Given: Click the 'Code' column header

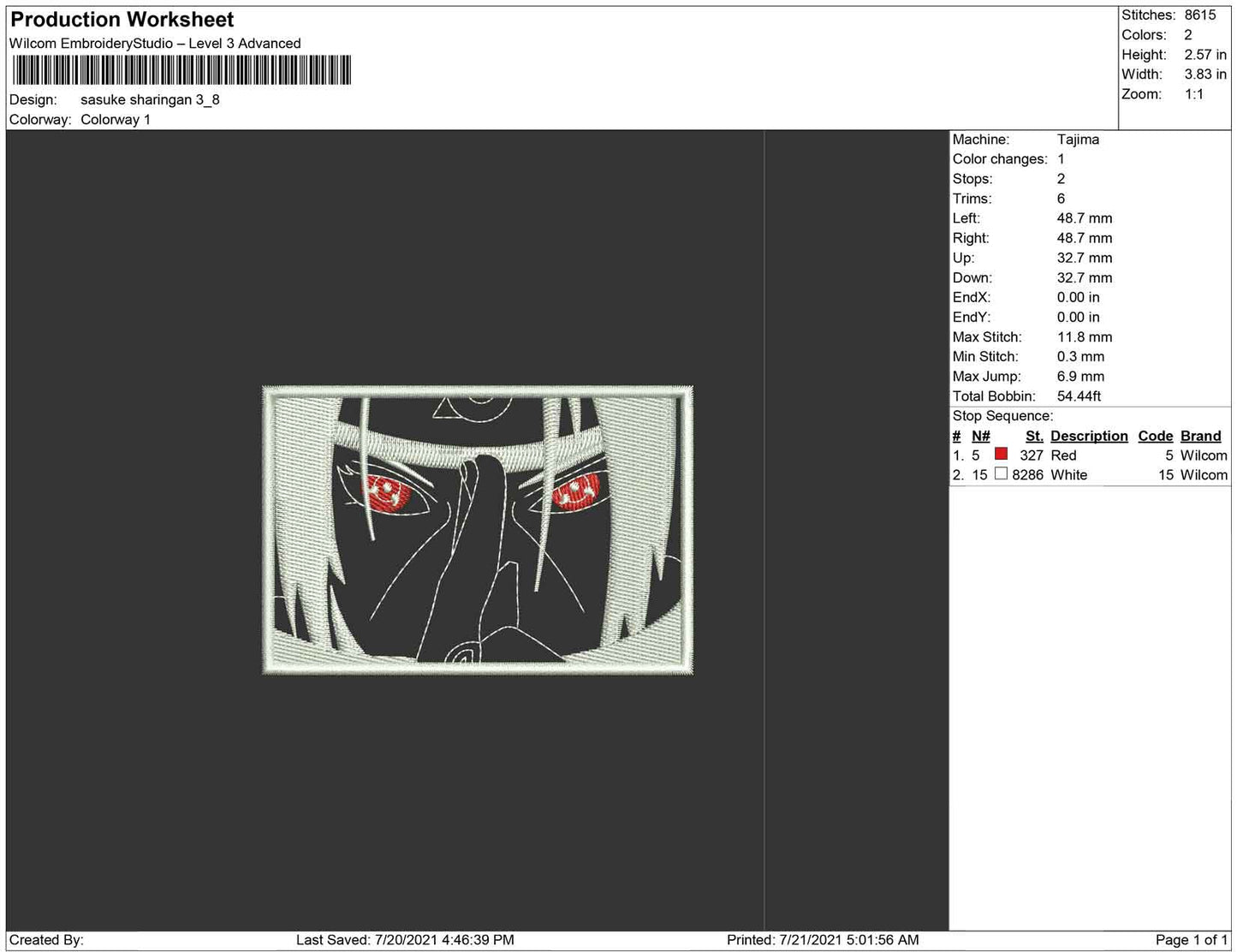Looking at the screenshot, I should tap(1155, 436).
